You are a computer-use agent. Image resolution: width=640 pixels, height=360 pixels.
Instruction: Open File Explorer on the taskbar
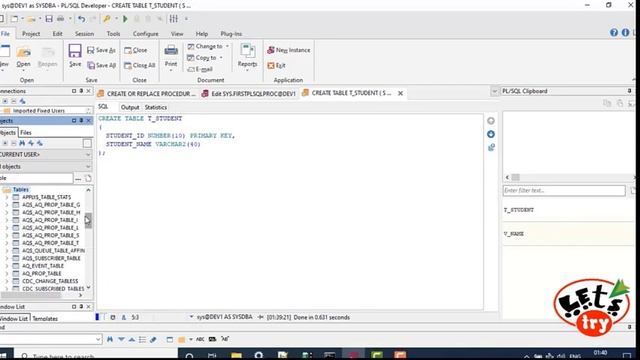tap(236, 355)
